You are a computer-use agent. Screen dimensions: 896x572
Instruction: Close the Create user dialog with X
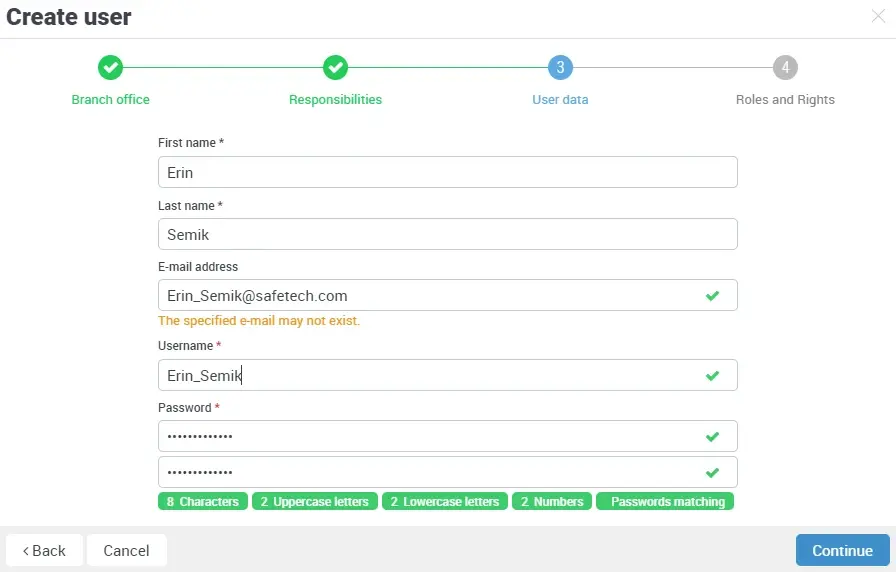[878, 16]
